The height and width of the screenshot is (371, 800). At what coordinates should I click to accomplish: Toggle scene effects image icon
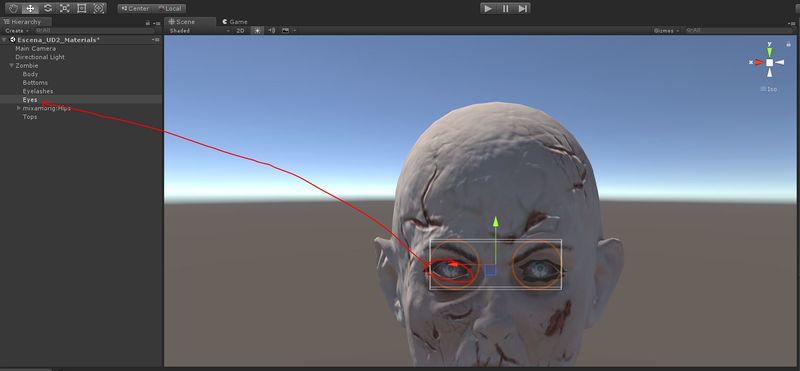(285, 31)
